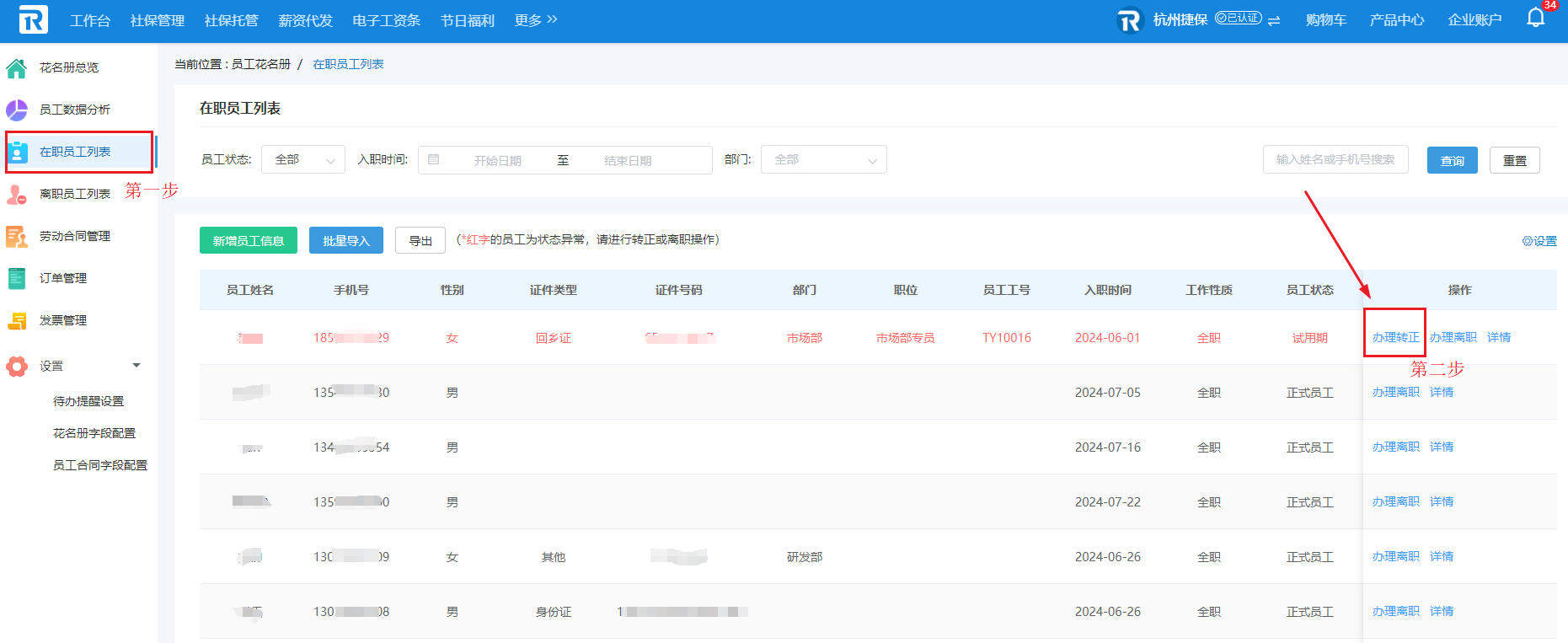The height and width of the screenshot is (643, 1568).
Task: Open 员工合同字段配置 in sidebar
Action: (100, 465)
